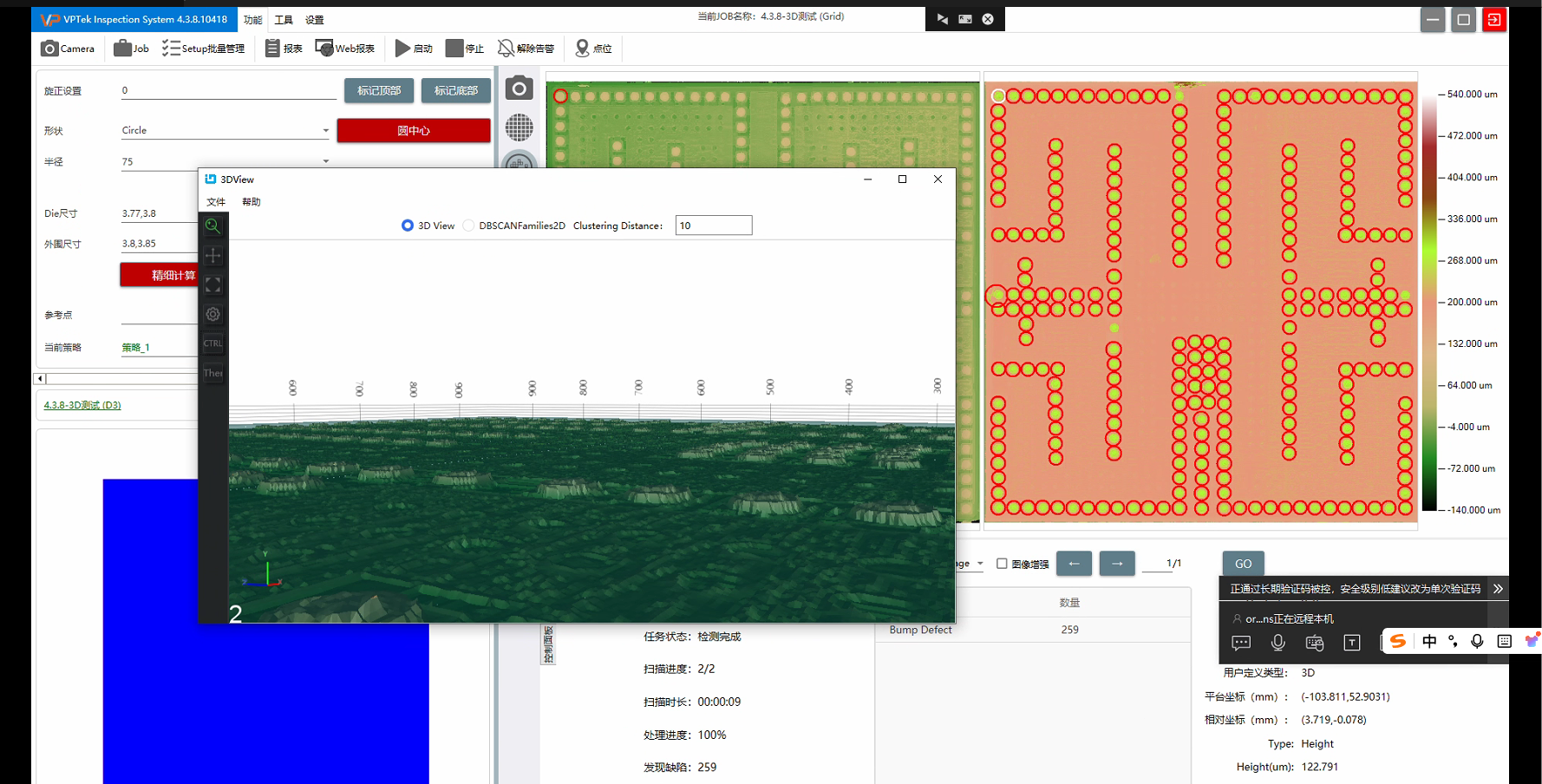Click the 停止 stop icon
Image resolution: width=1542 pixels, height=784 pixels.
454,49
